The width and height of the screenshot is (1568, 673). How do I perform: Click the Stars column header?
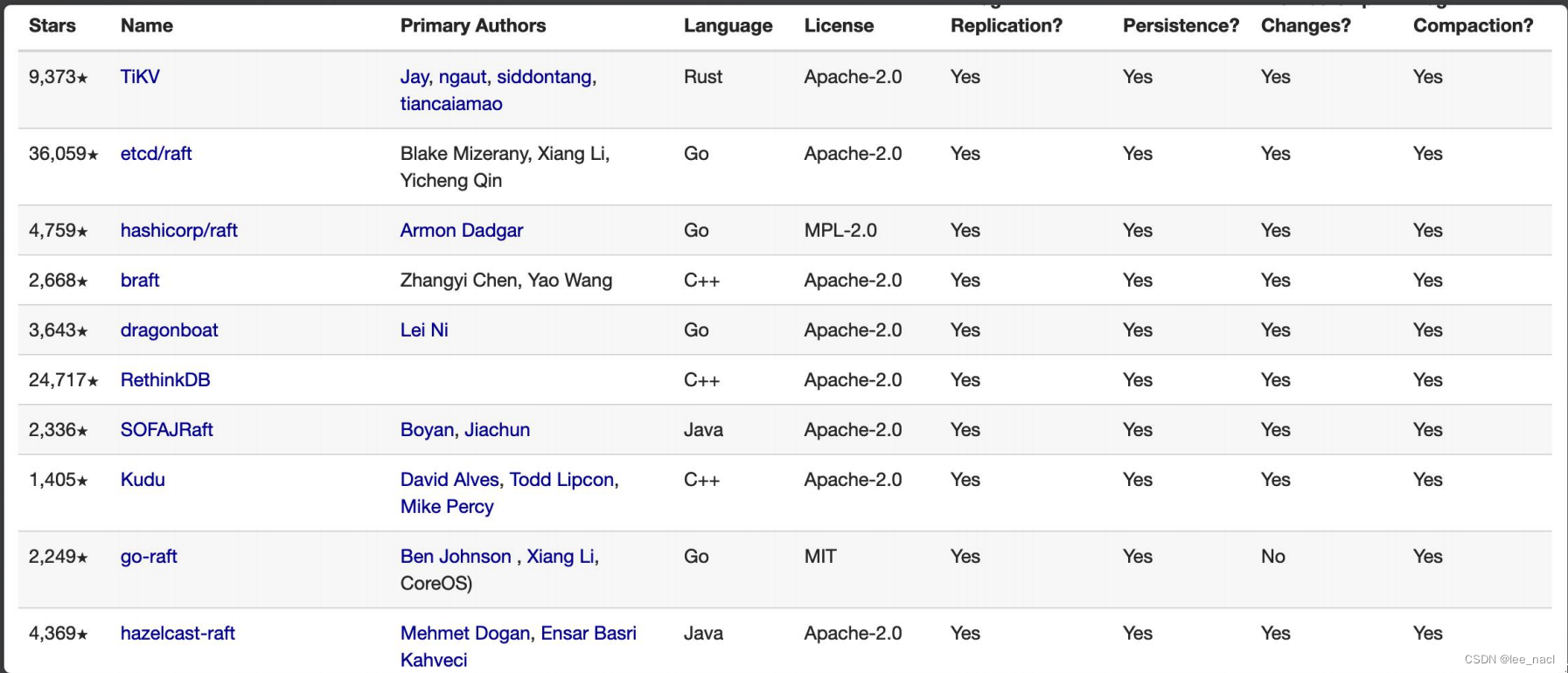(x=52, y=26)
